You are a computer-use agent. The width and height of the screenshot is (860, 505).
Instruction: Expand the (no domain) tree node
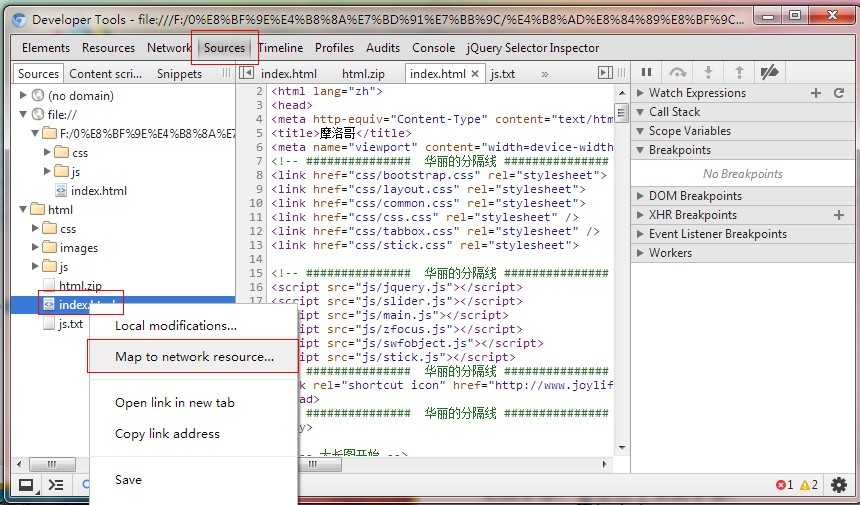click(23, 95)
